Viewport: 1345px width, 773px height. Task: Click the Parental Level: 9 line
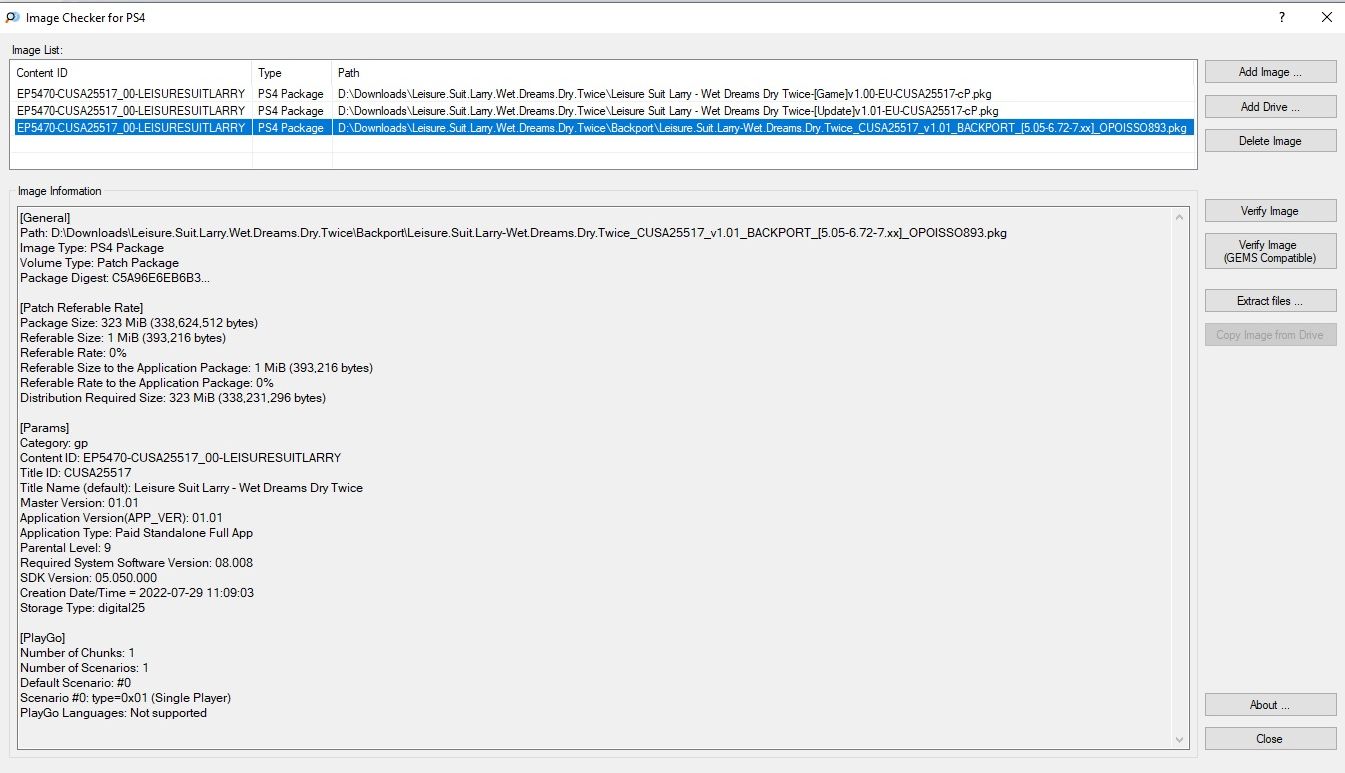tap(65, 548)
